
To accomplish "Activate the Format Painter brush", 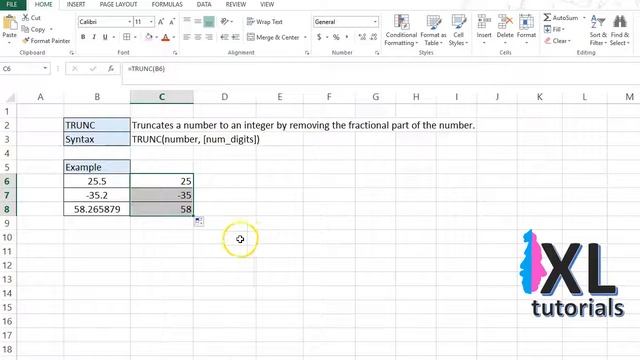I will [46, 41].
